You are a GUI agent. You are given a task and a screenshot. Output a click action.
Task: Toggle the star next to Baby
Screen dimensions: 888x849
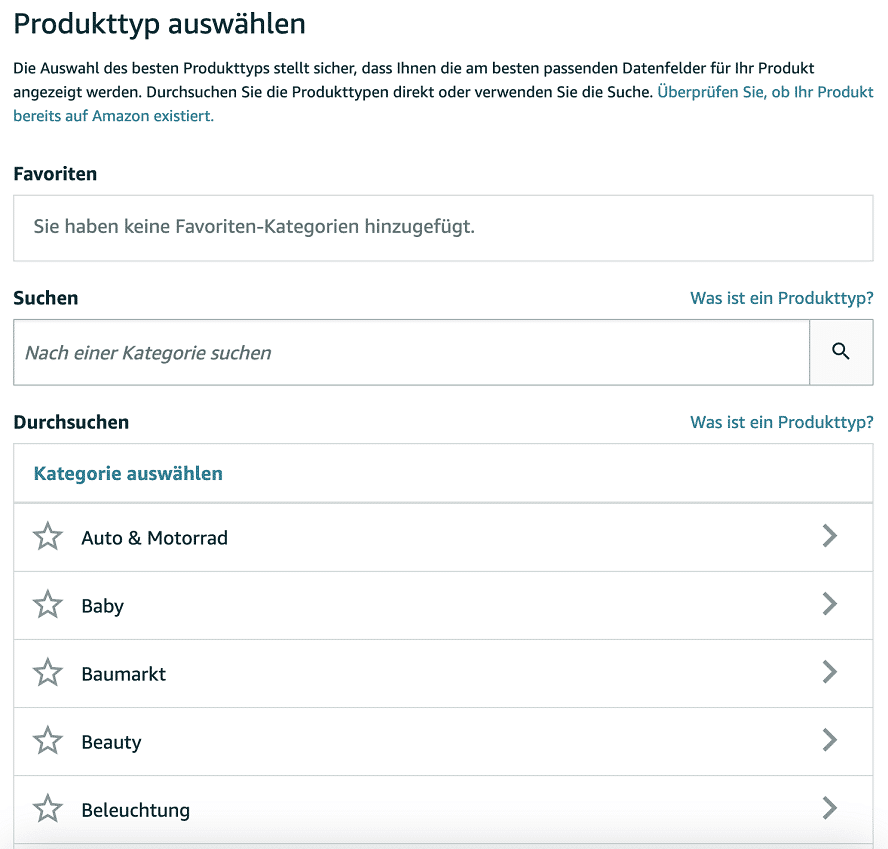[x=48, y=605]
